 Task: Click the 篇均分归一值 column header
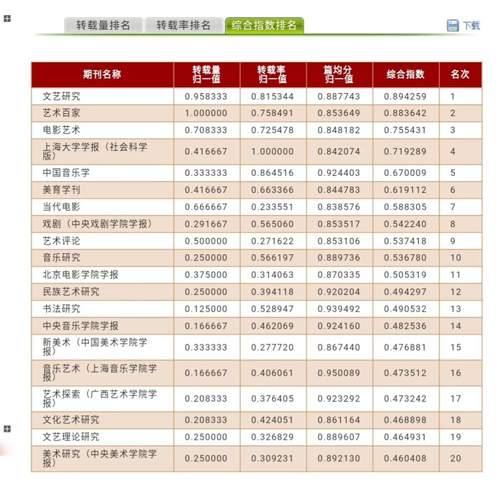pos(339,74)
